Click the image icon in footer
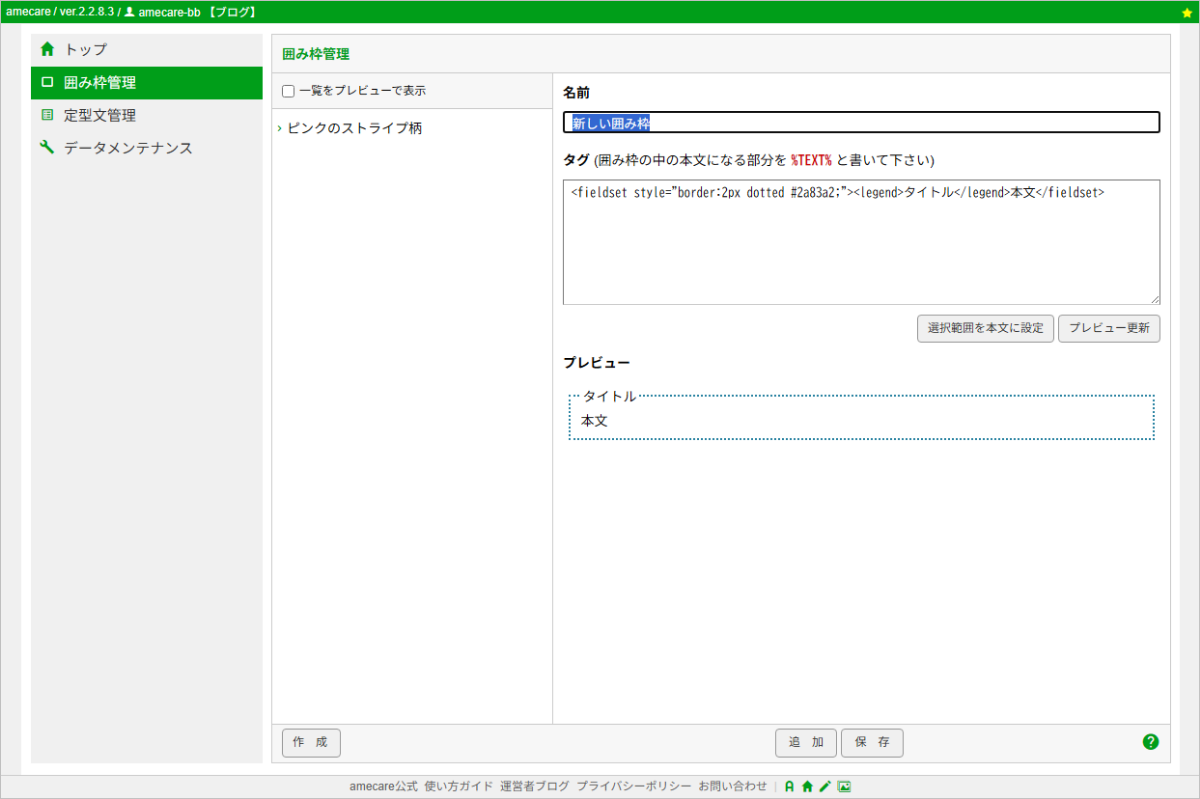The width and height of the screenshot is (1200, 799). coord(844,787)
